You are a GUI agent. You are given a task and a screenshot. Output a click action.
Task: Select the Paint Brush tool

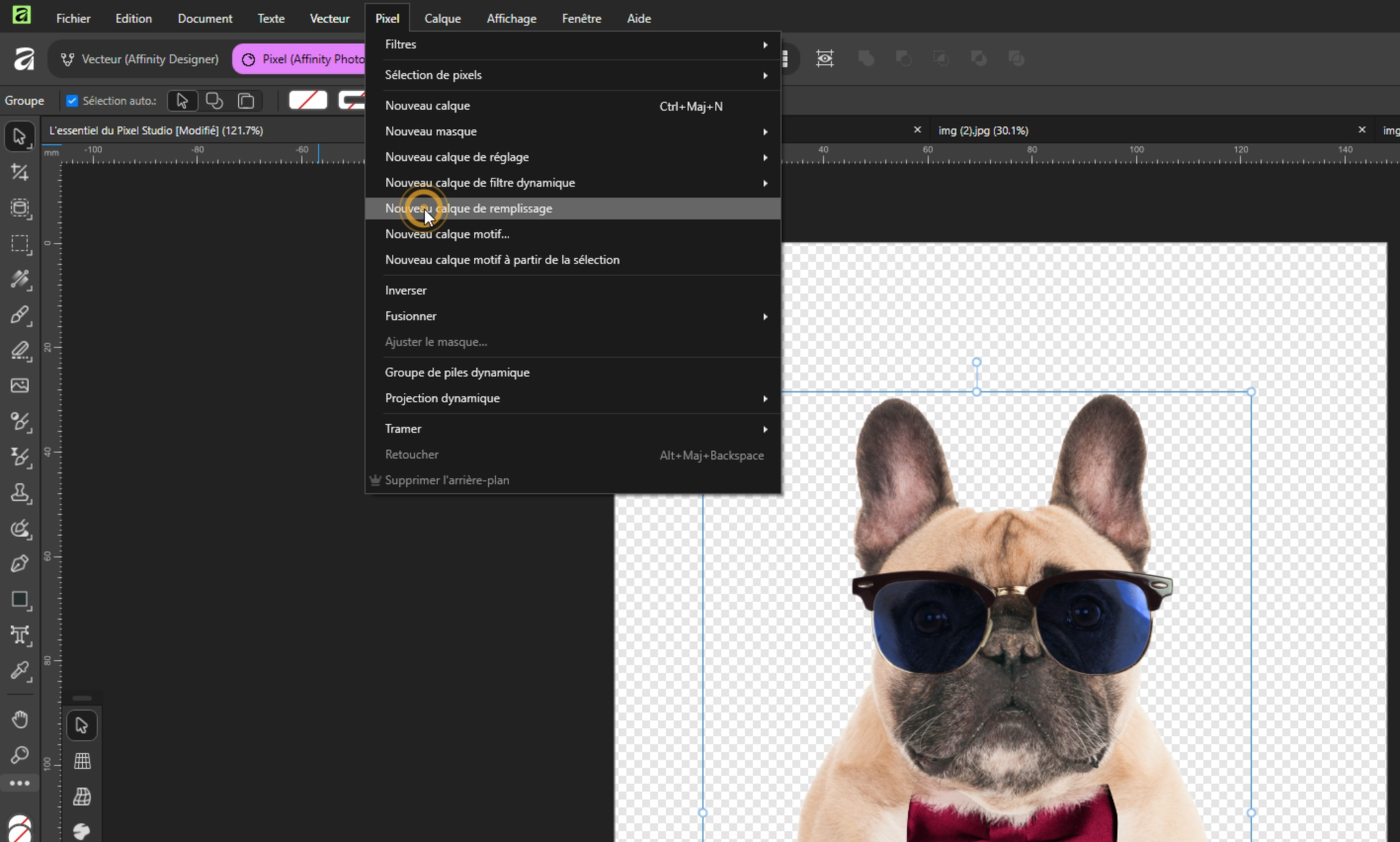pos(20,314)
